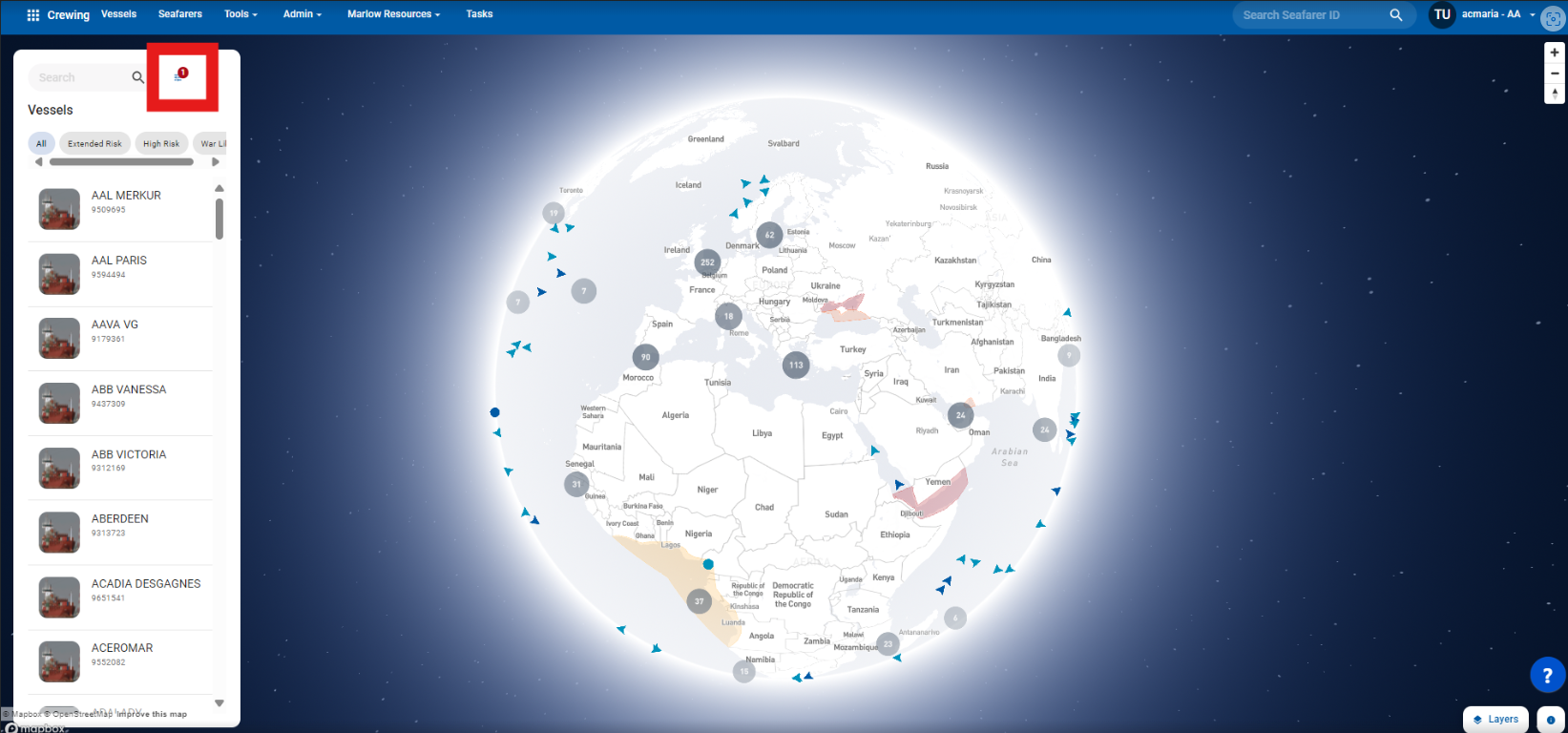Click the map info icon button
Screen dimensions: 1568x733
pyautogui.click(x=1551, y=720)
